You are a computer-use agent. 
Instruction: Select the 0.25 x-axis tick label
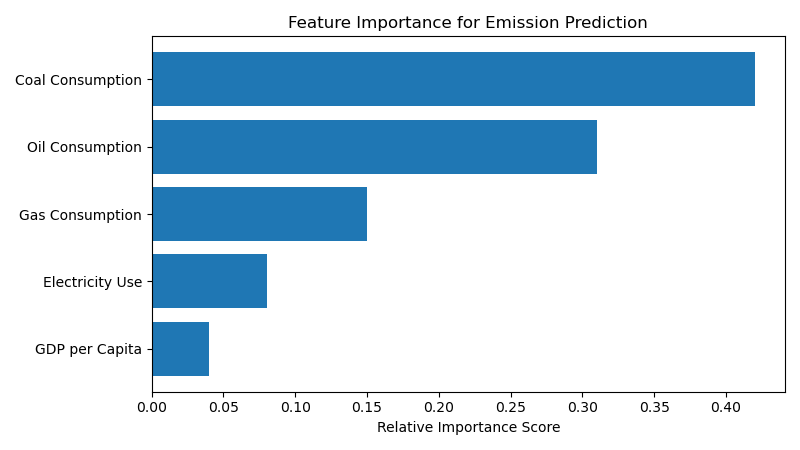pyautogui.click(x=511, y=407)
